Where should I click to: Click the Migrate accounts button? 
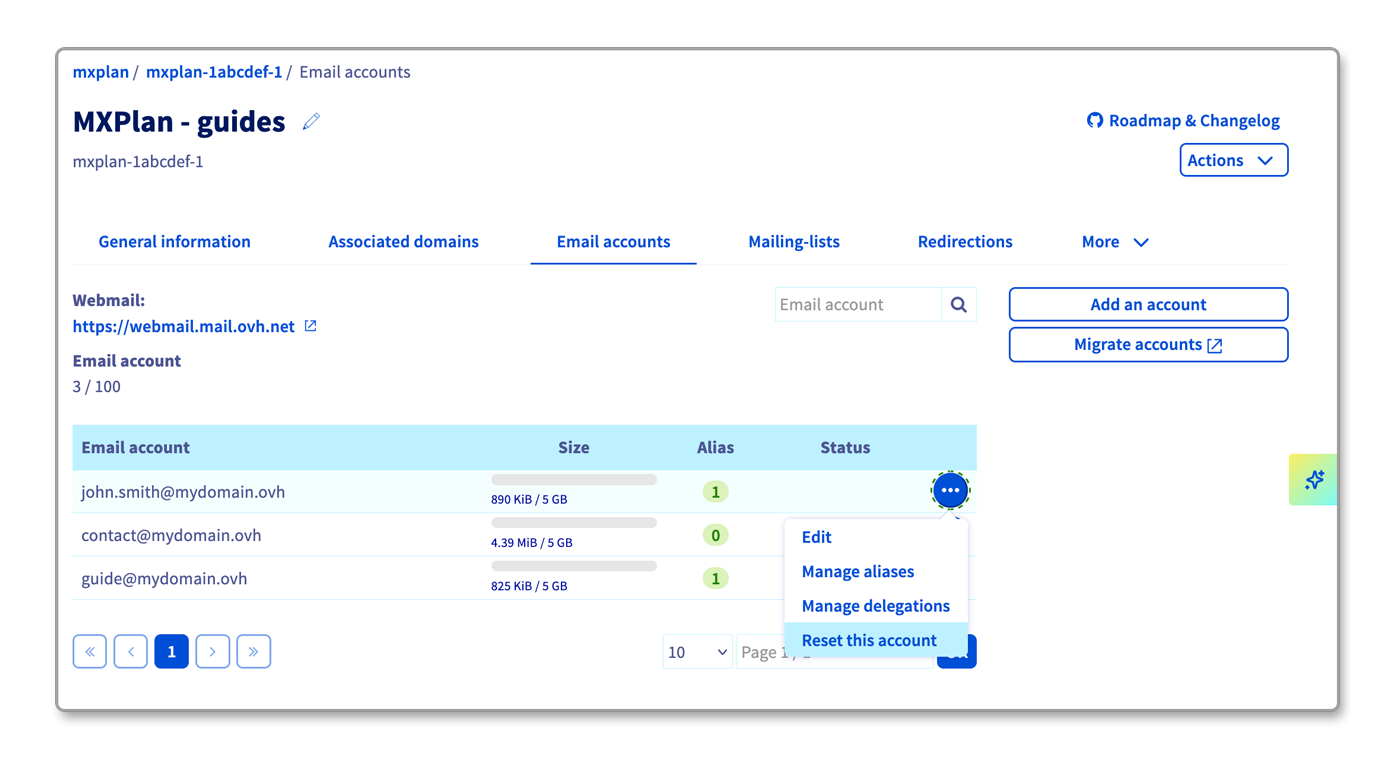coord(1148,345)
